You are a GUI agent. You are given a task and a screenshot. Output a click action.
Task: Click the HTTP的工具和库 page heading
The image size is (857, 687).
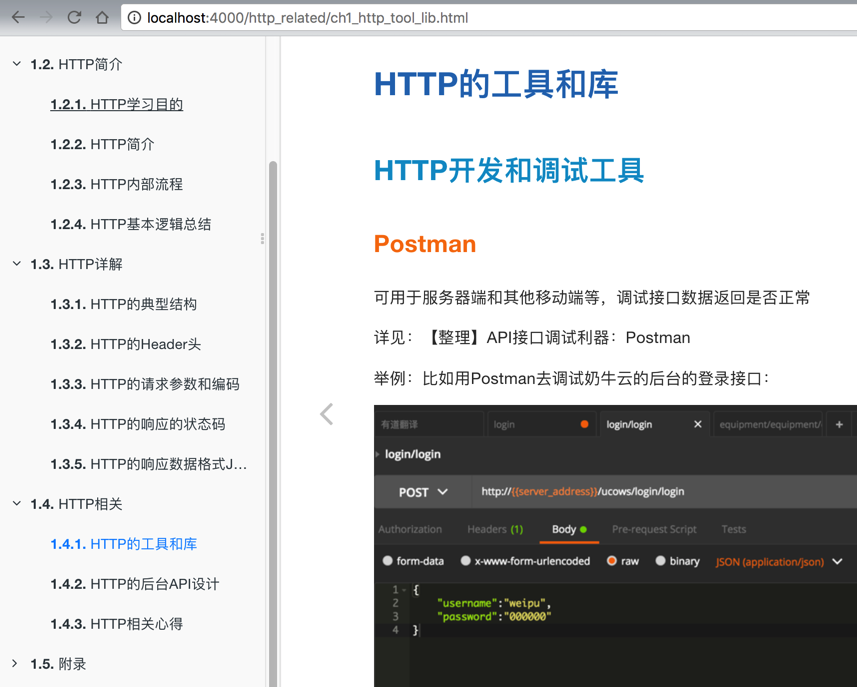[496, 84]
